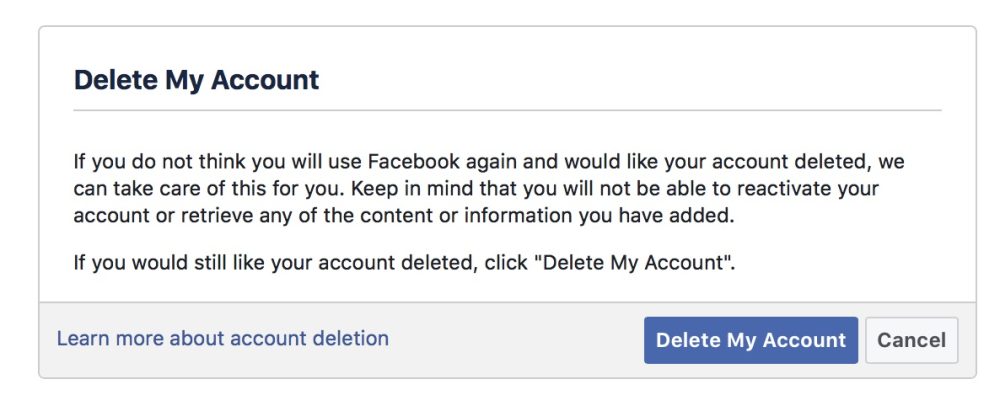Click the blue Delete My Account button

point(750,340)
